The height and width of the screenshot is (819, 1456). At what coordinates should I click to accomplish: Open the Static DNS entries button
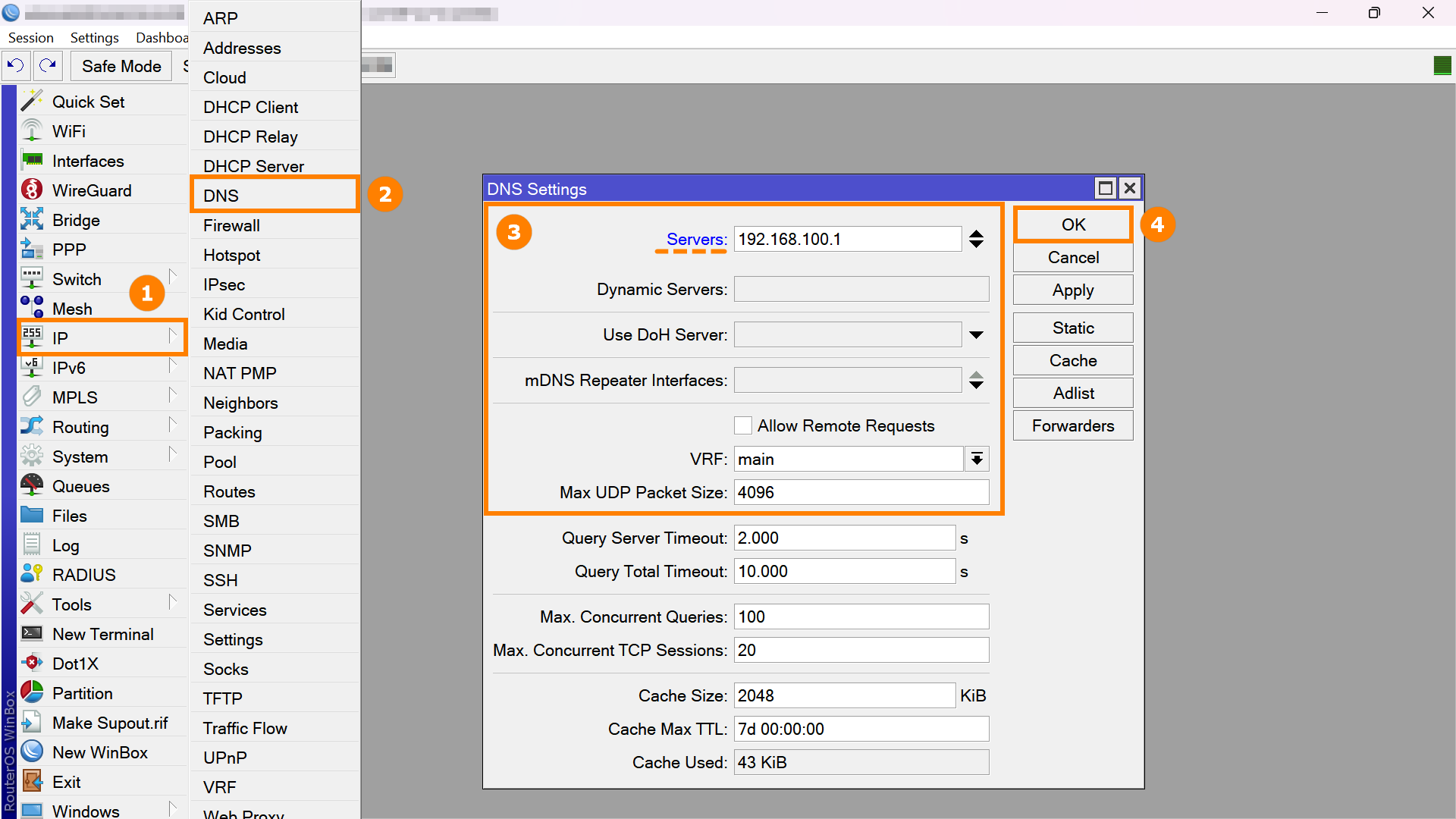pyautogui.click(x=1073, y=328)
